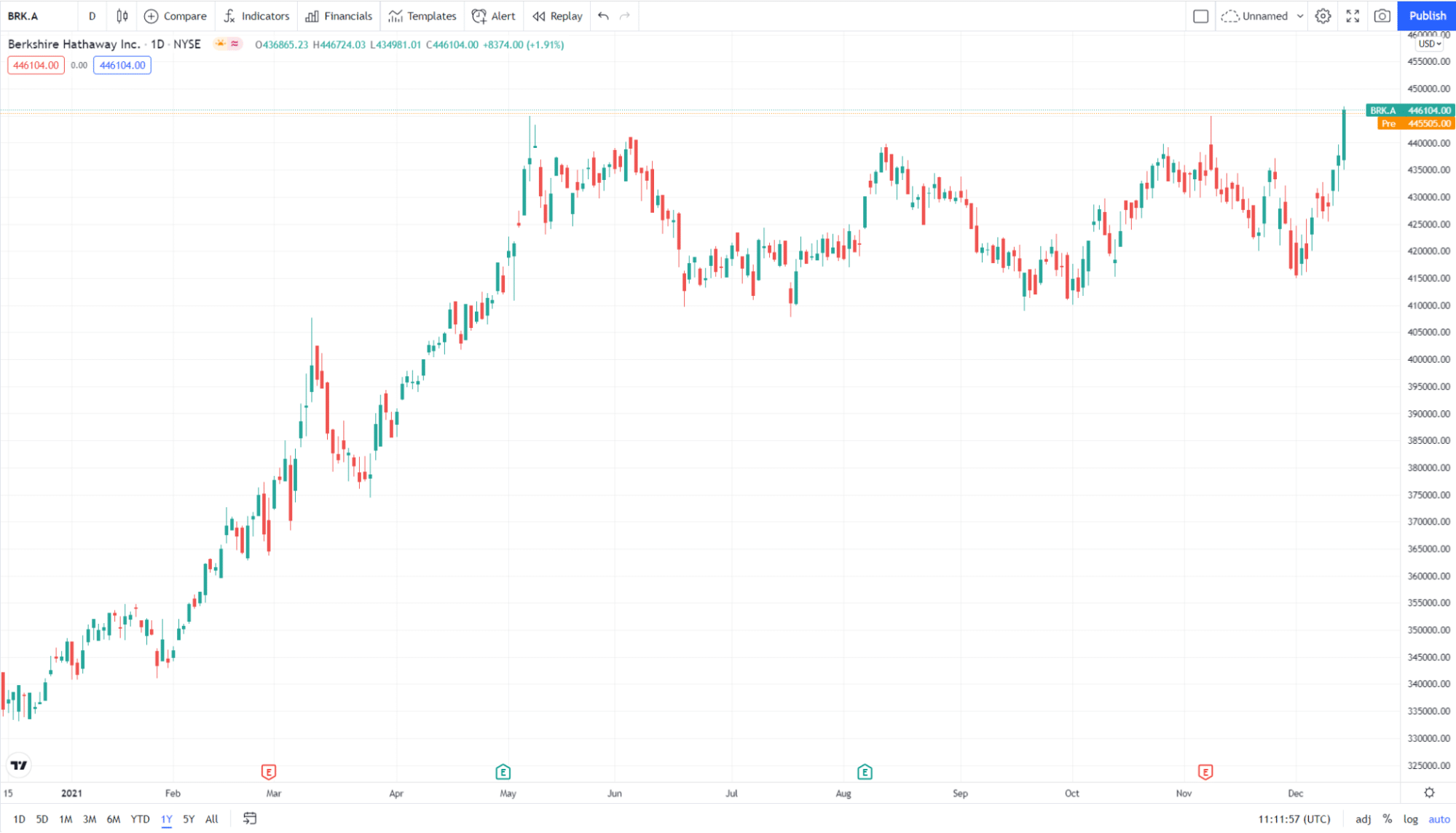Click the TradingView logo on the chart
1456x833 pixels.
pos(19,765)
